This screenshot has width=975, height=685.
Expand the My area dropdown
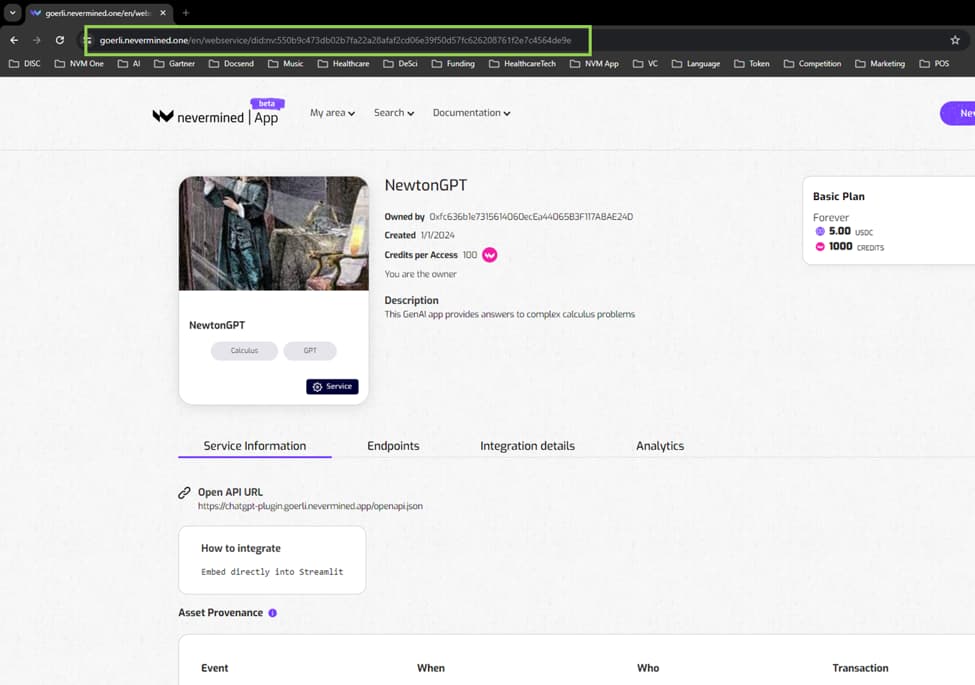coord(332,113)
